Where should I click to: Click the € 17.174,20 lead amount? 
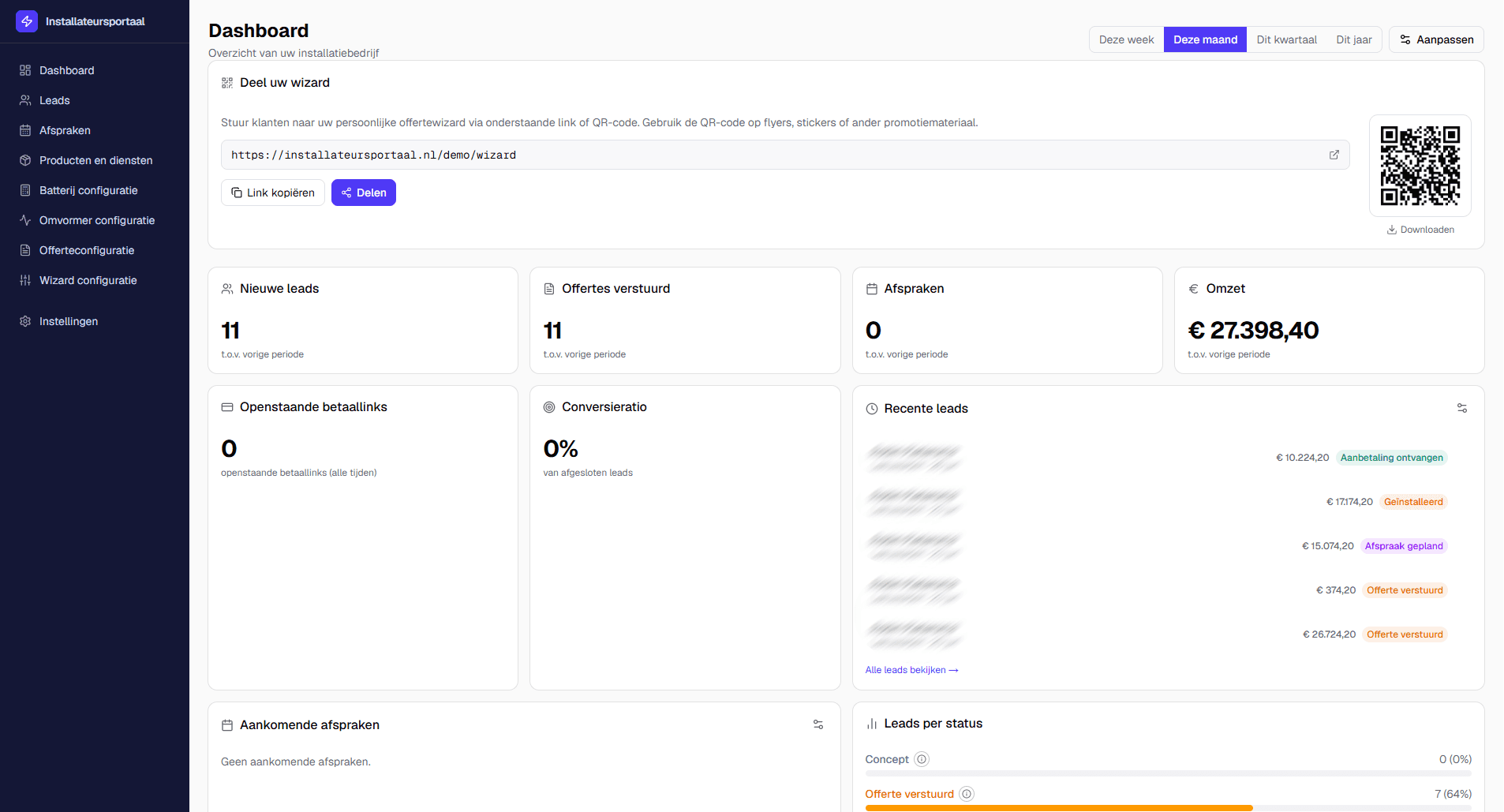pyautogui.click(x=1349, y=502)
